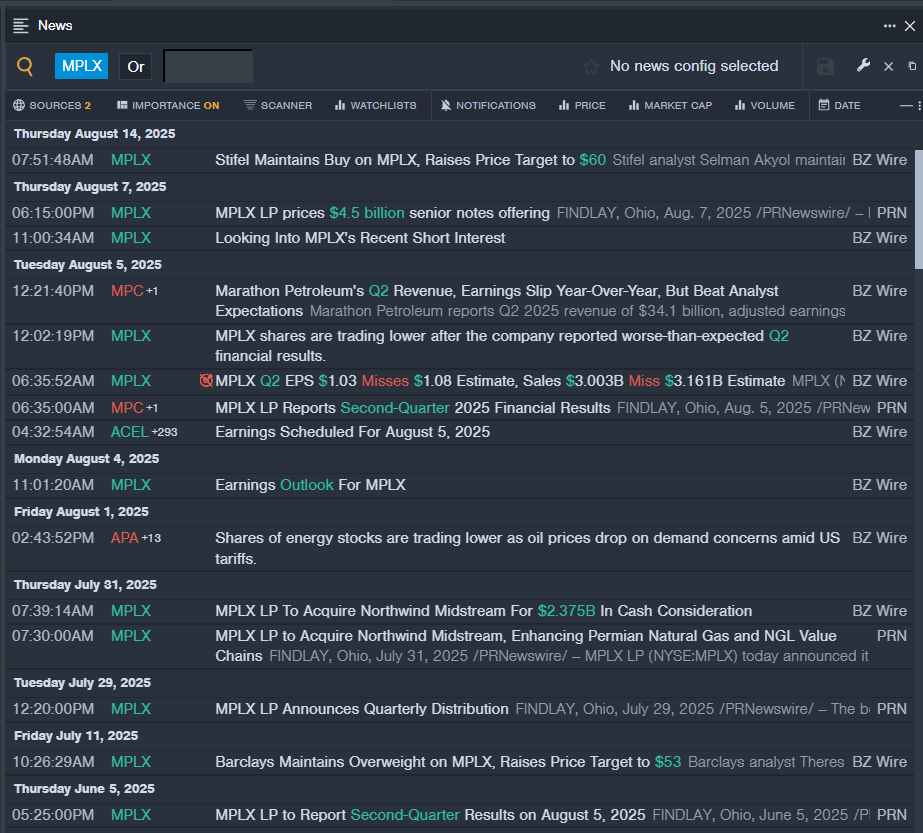Open the Sources filter dropdown
The image size is (923, 833).
(x=52, y=105)
